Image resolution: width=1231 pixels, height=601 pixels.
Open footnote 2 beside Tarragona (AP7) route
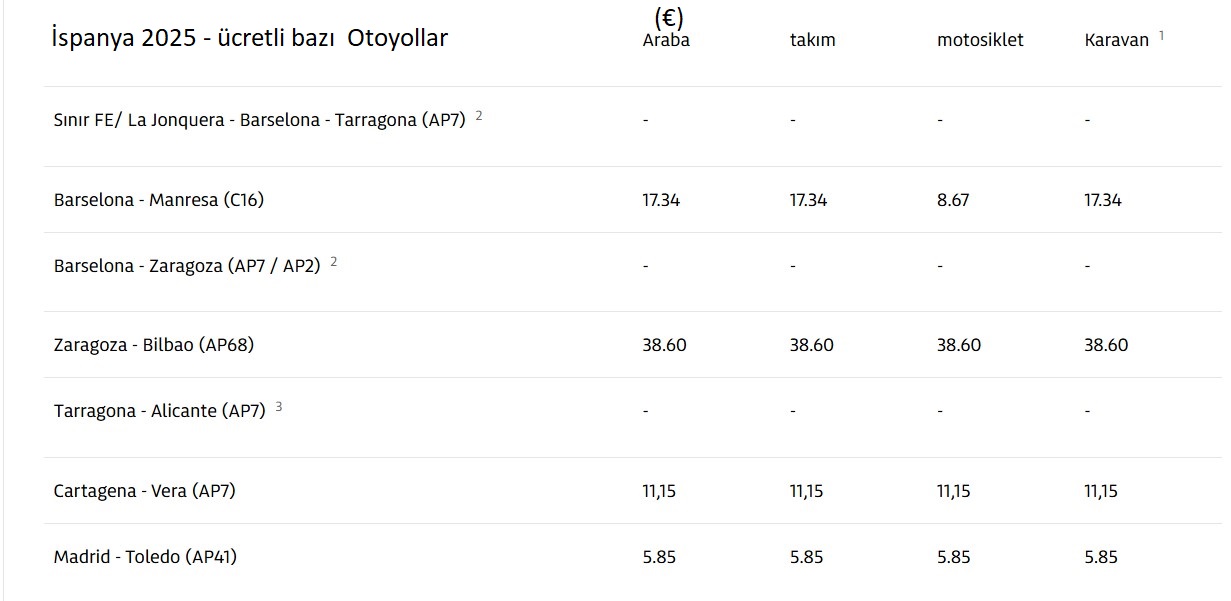click(x=479, y=115)
